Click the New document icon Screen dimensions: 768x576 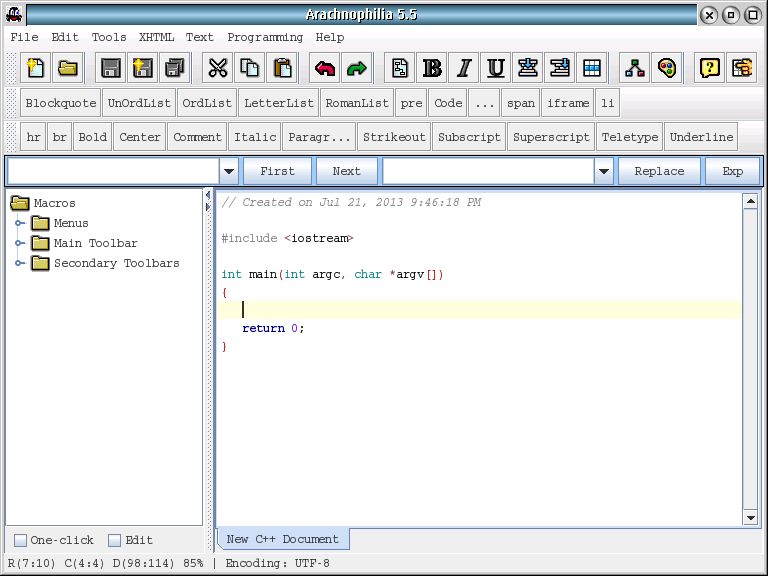pos(36,68)
